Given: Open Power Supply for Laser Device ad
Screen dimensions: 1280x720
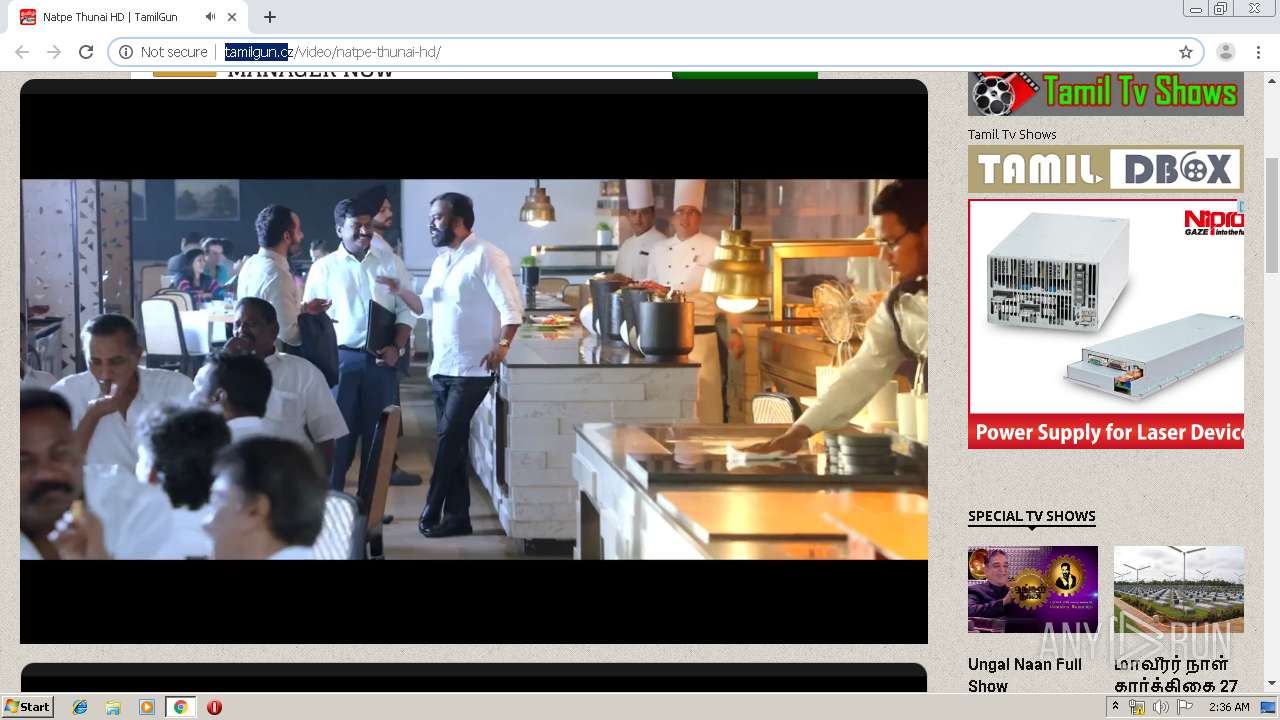Looking at the screenshot, I should [x=1106, y=324].
